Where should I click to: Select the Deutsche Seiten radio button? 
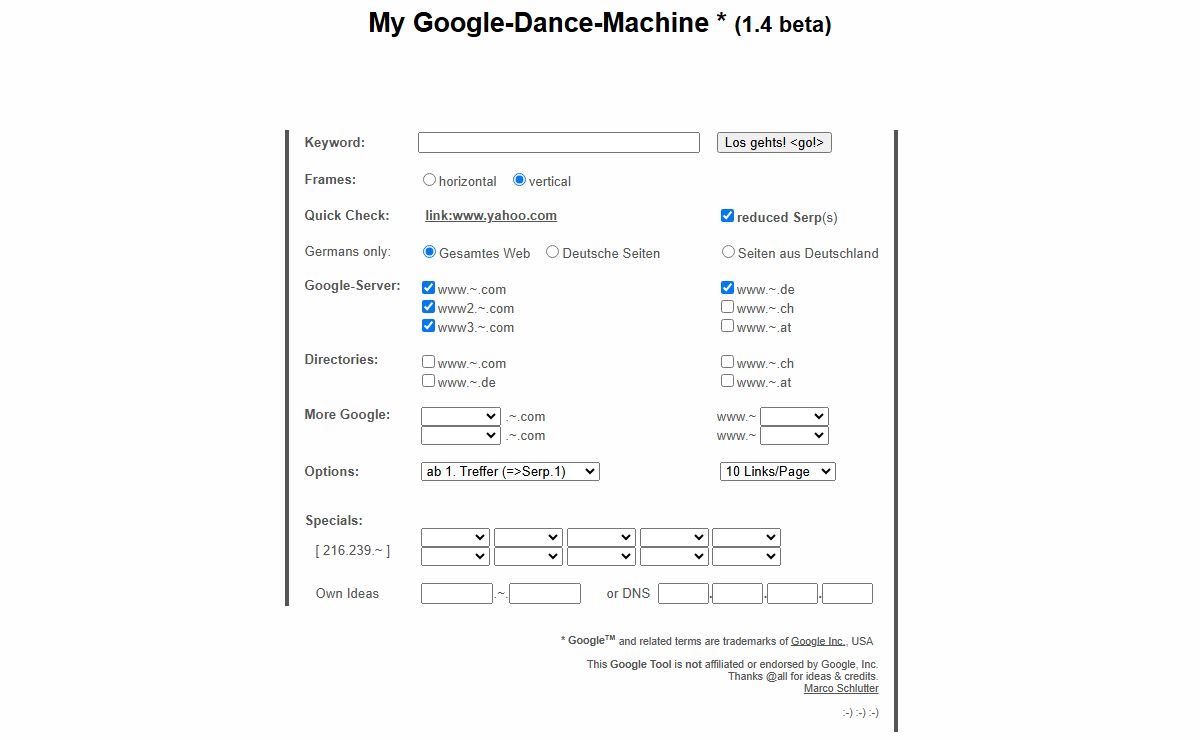552,252
